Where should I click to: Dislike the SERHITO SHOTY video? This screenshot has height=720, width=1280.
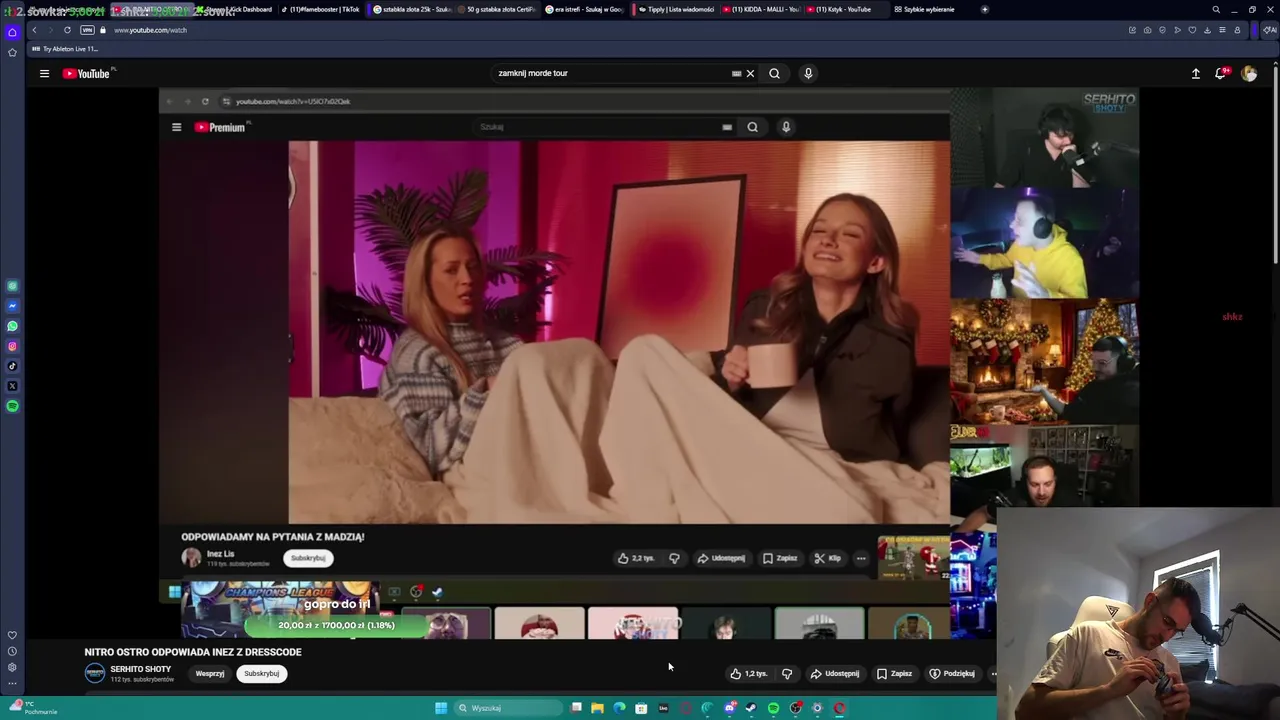787,673
